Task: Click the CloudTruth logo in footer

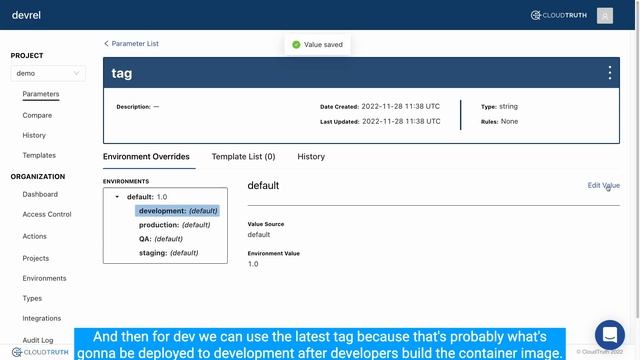Action: point(40,352)
